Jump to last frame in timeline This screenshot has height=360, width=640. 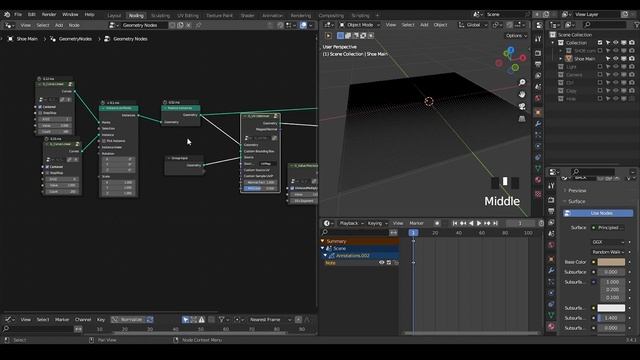coord(495,223)
